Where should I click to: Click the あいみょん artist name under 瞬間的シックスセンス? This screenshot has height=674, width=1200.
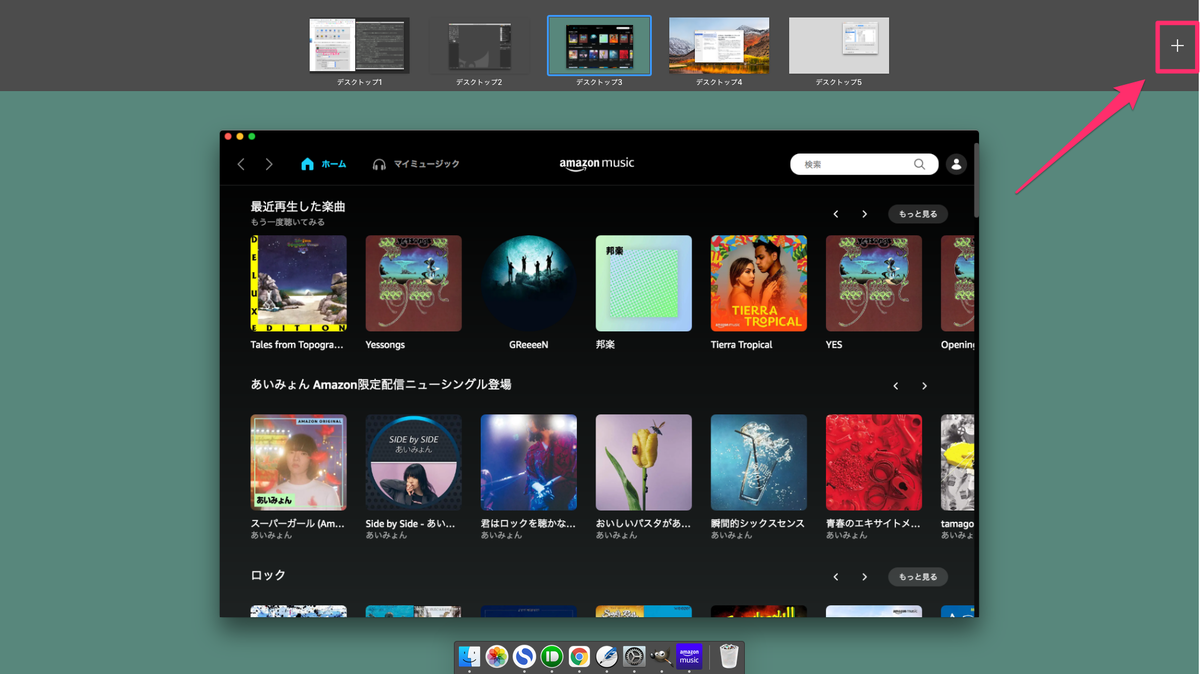click(x=732, y=536)
